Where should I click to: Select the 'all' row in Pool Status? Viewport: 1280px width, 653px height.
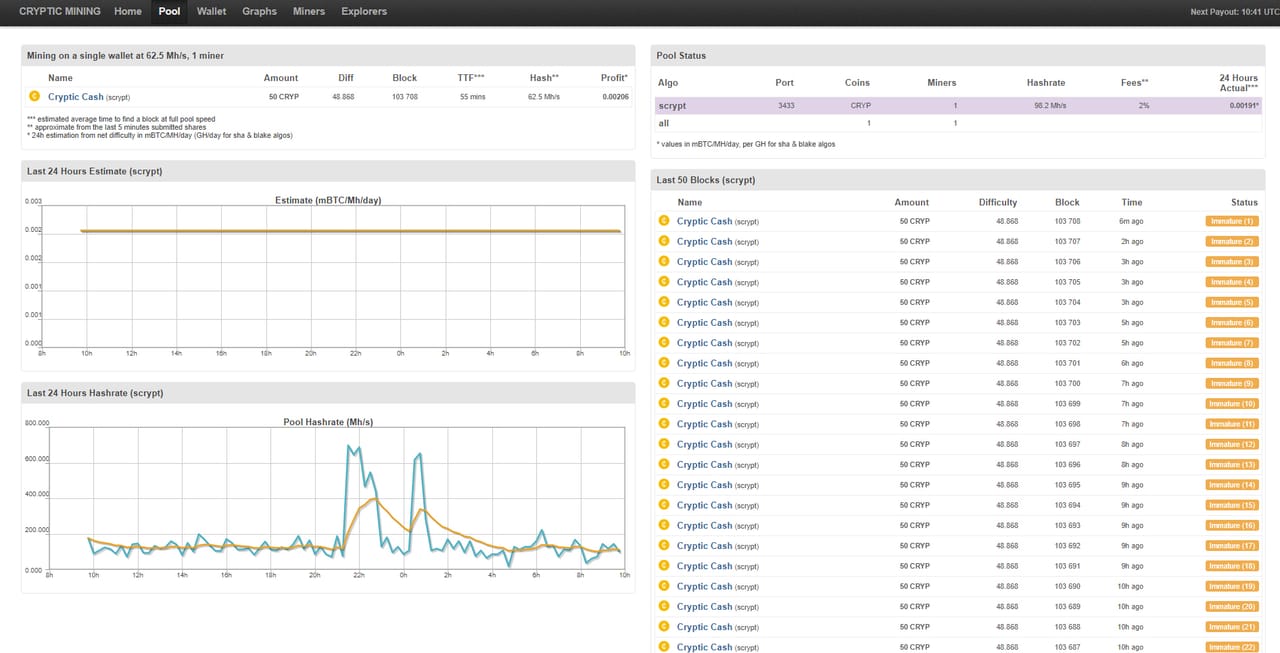(x=960, y=123)
